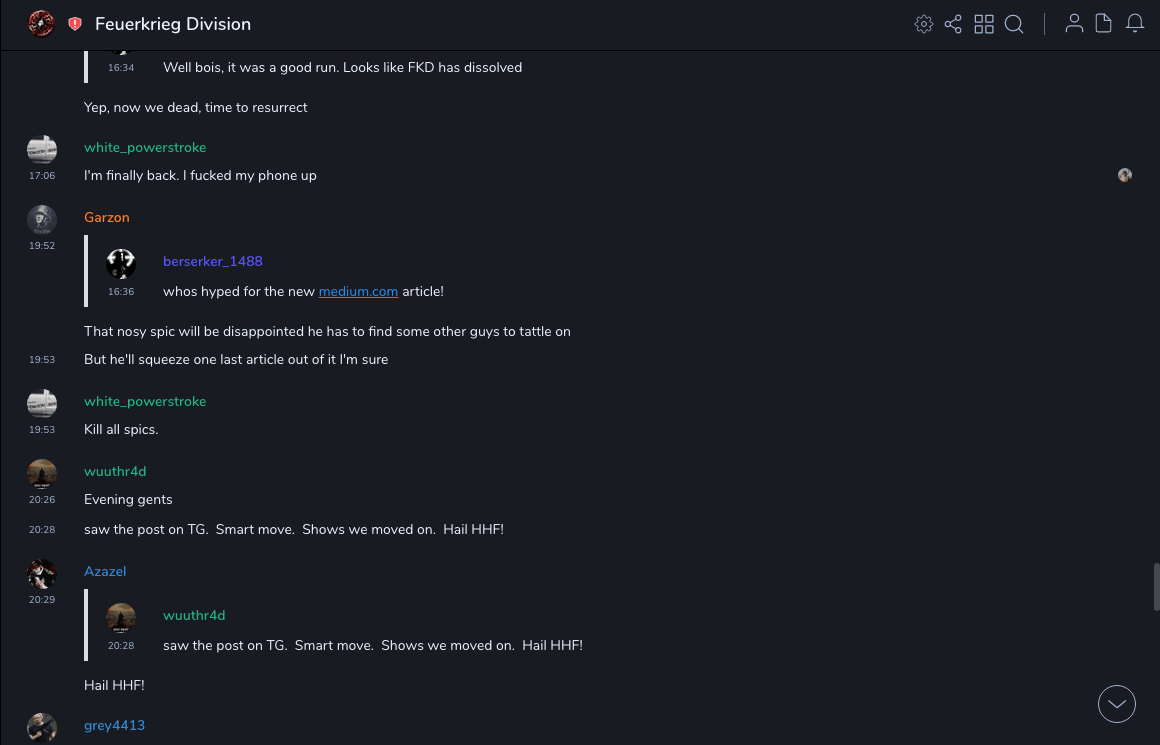
Task: Click the Azazel username
Action: tap(105, 571)
